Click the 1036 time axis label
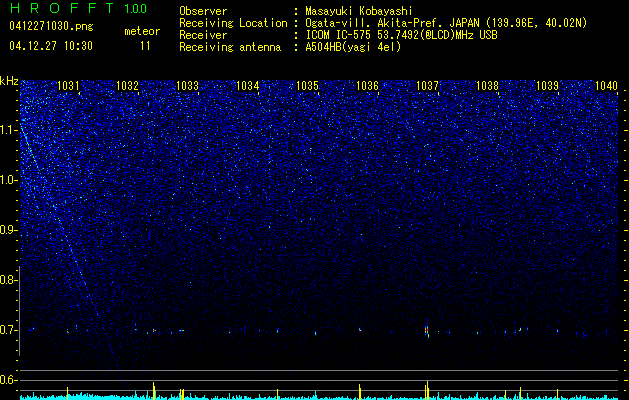 click(x=367, y=85)
